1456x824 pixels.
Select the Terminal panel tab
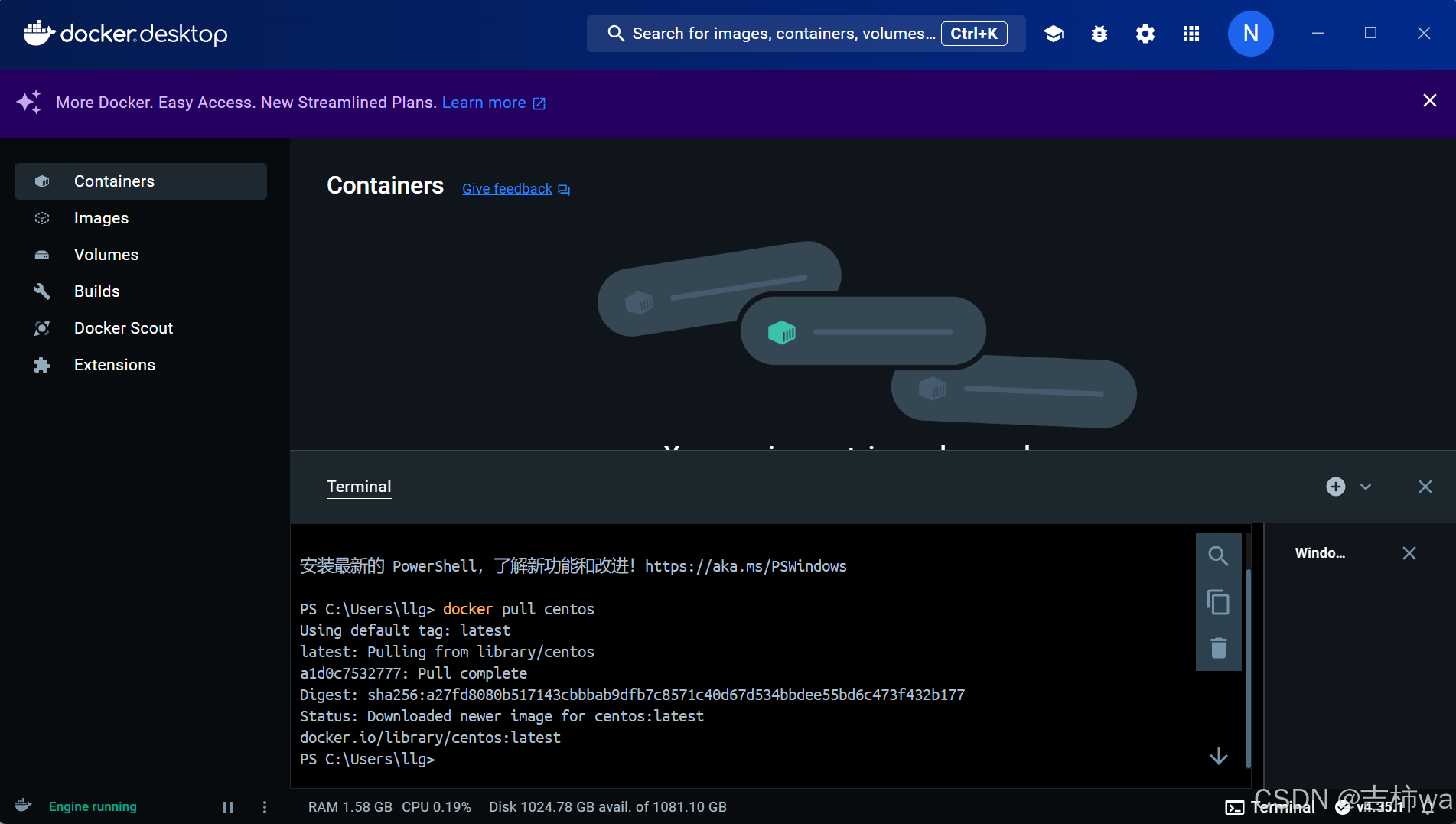359,487
